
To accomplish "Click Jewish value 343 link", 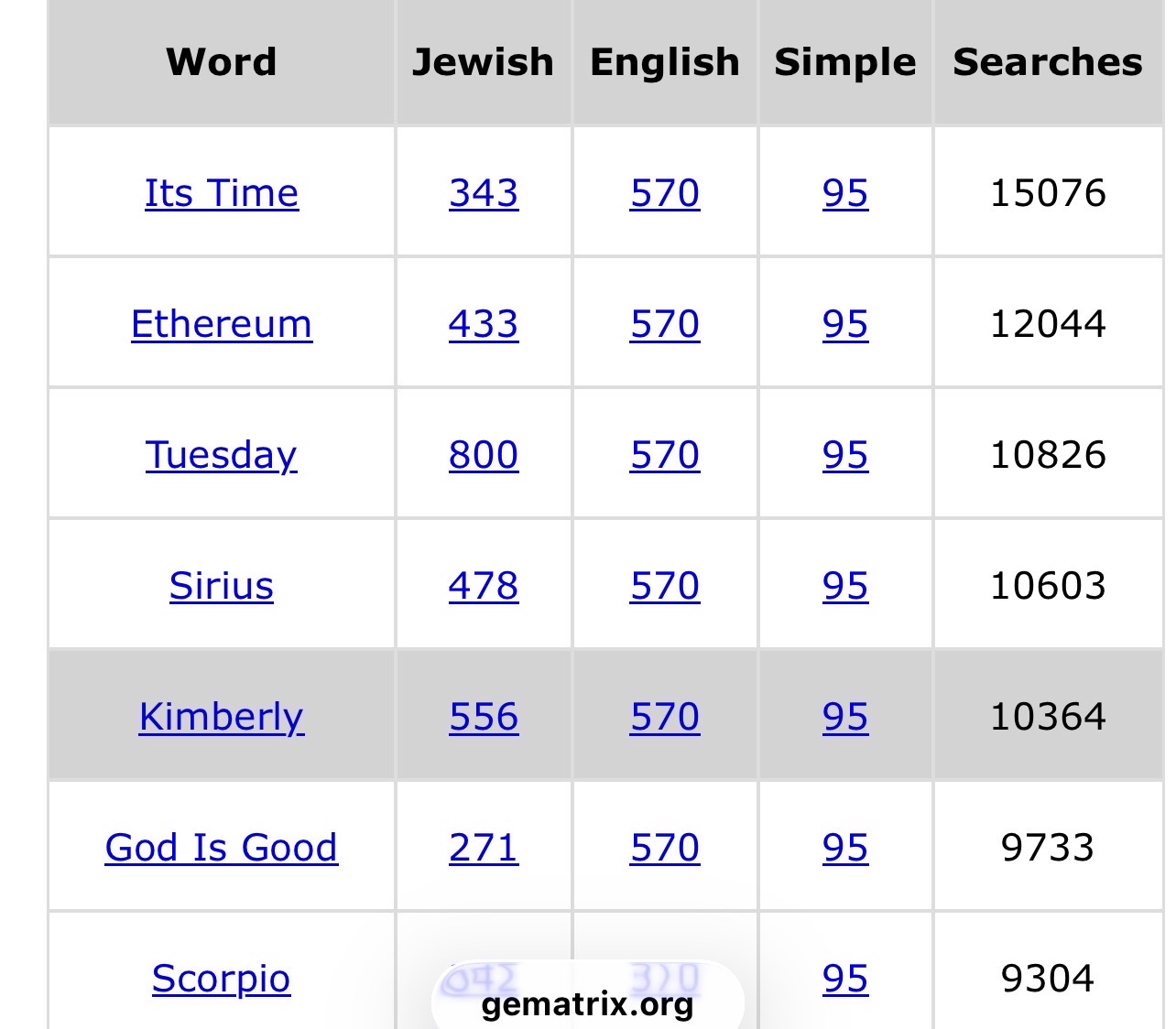I will (484, 193).
